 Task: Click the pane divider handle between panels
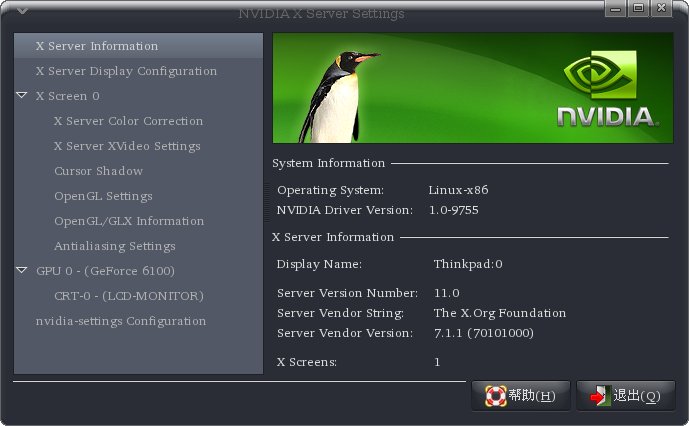(x=267, y=202)
